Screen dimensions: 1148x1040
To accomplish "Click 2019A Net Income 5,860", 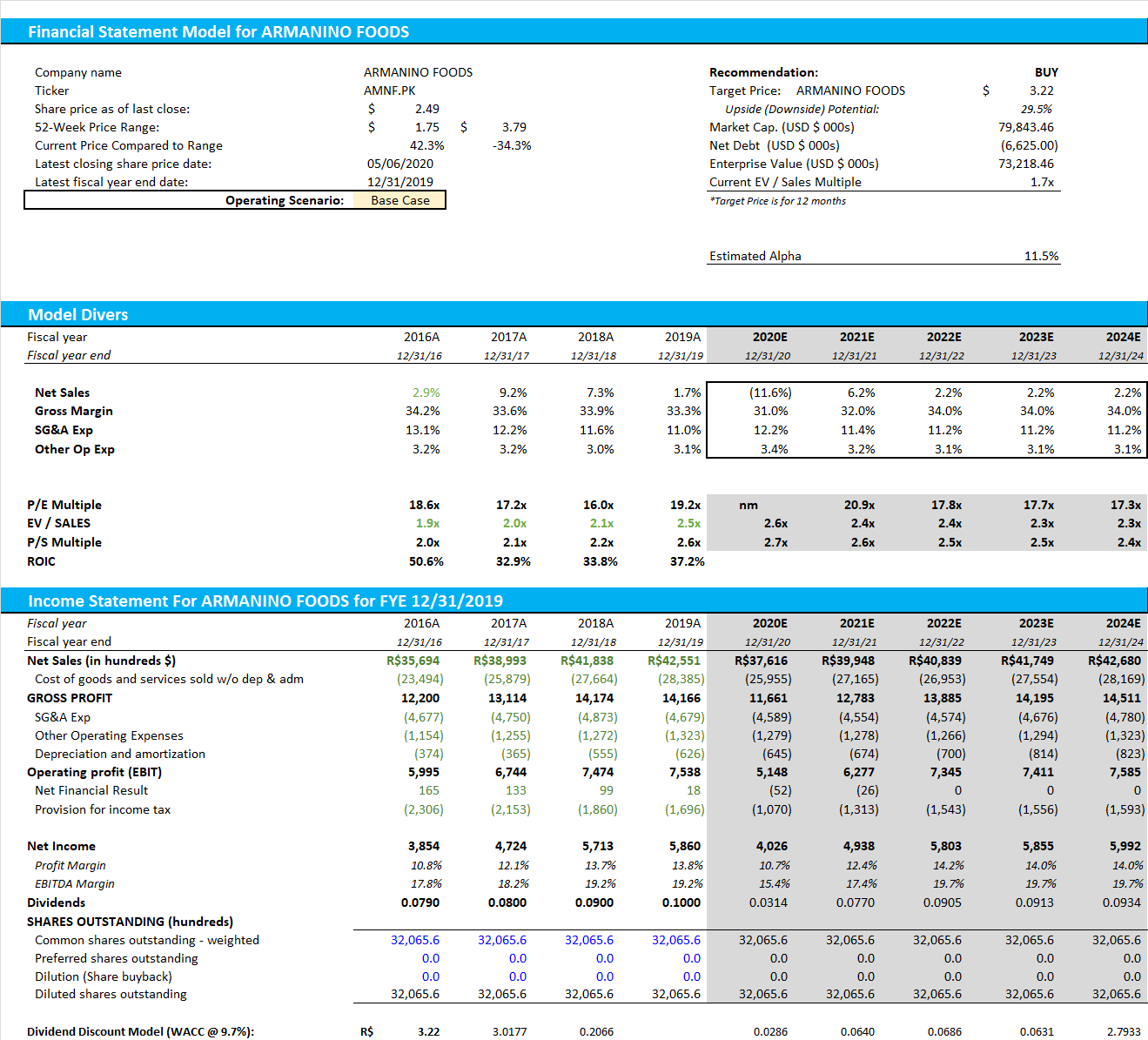I will [684, 846].
